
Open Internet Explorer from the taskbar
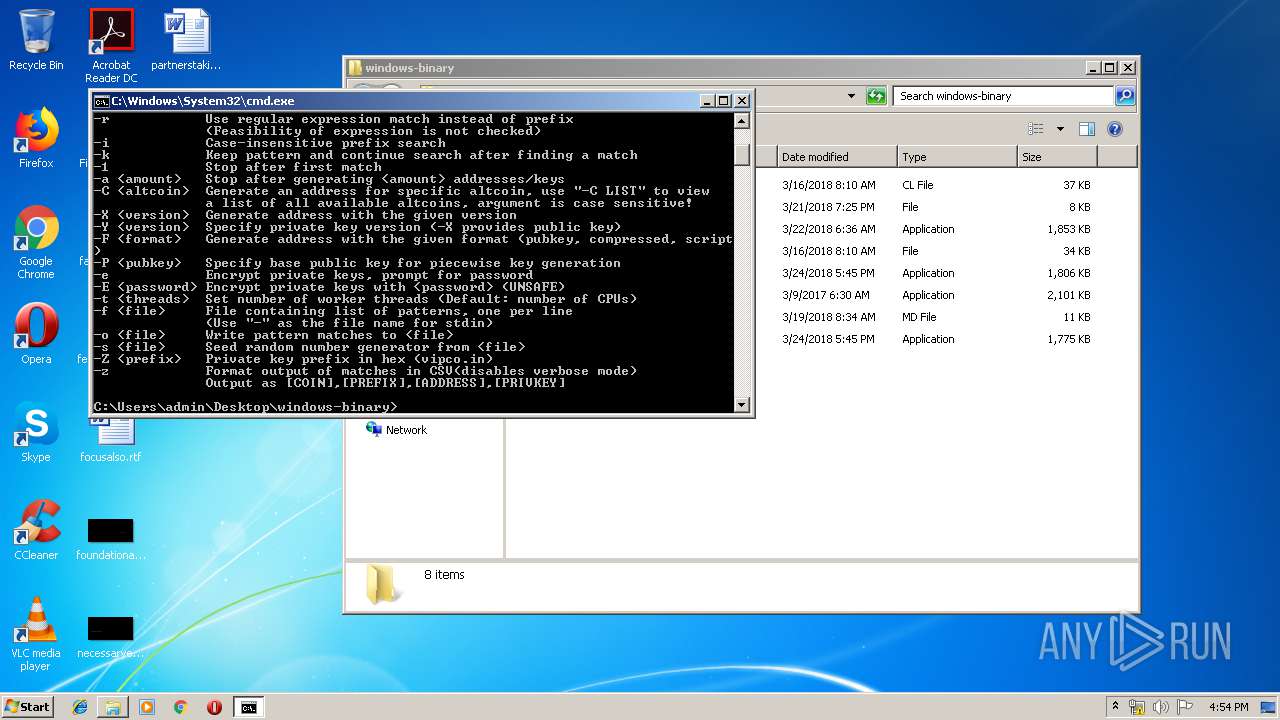point(80,707)
